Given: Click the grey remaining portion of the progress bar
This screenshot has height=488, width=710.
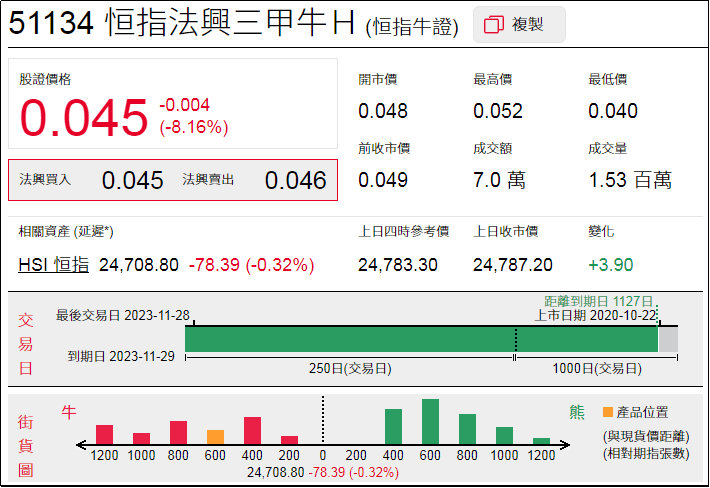Looking at the screenshot, I should point(668,340).
